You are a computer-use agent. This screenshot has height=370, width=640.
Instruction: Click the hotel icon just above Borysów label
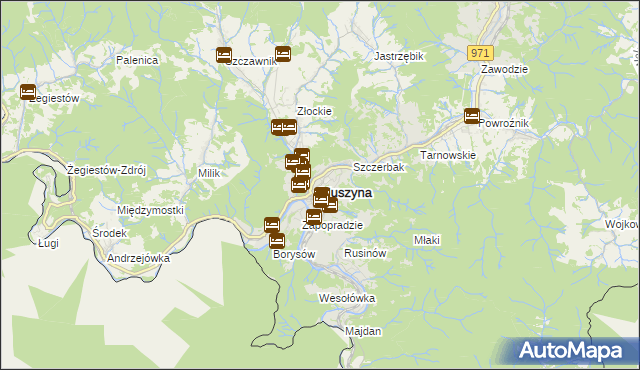[x=277, y=241]
